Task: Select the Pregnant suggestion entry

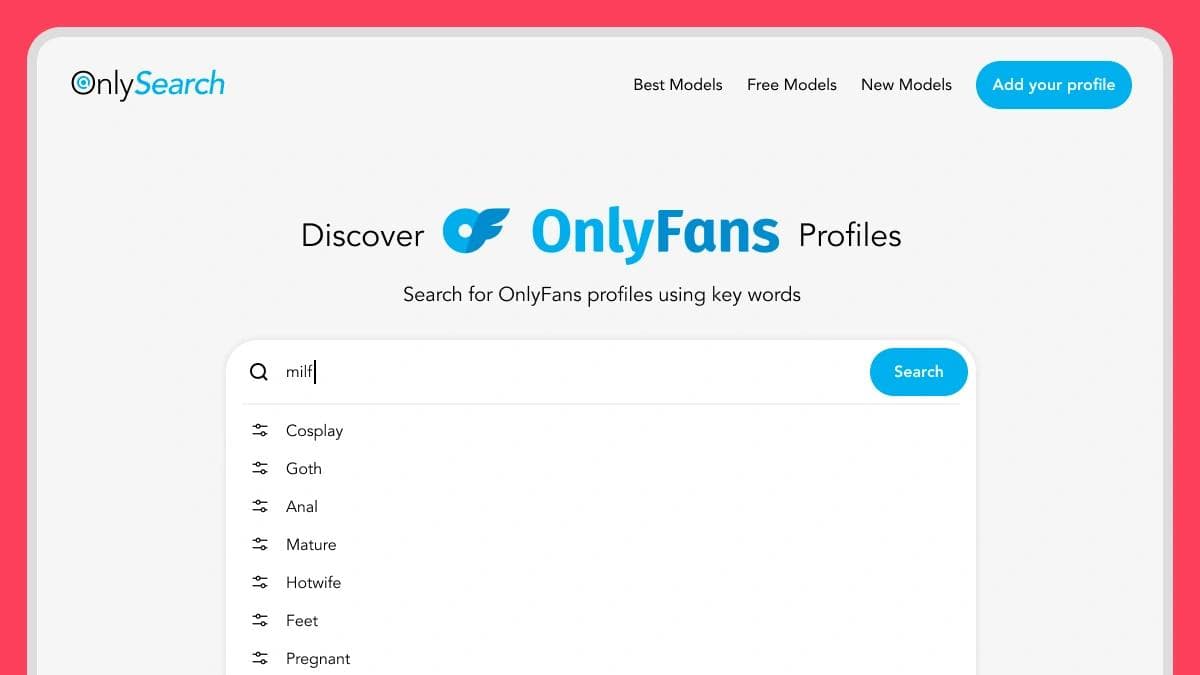Action: click(x=318, y=658)
